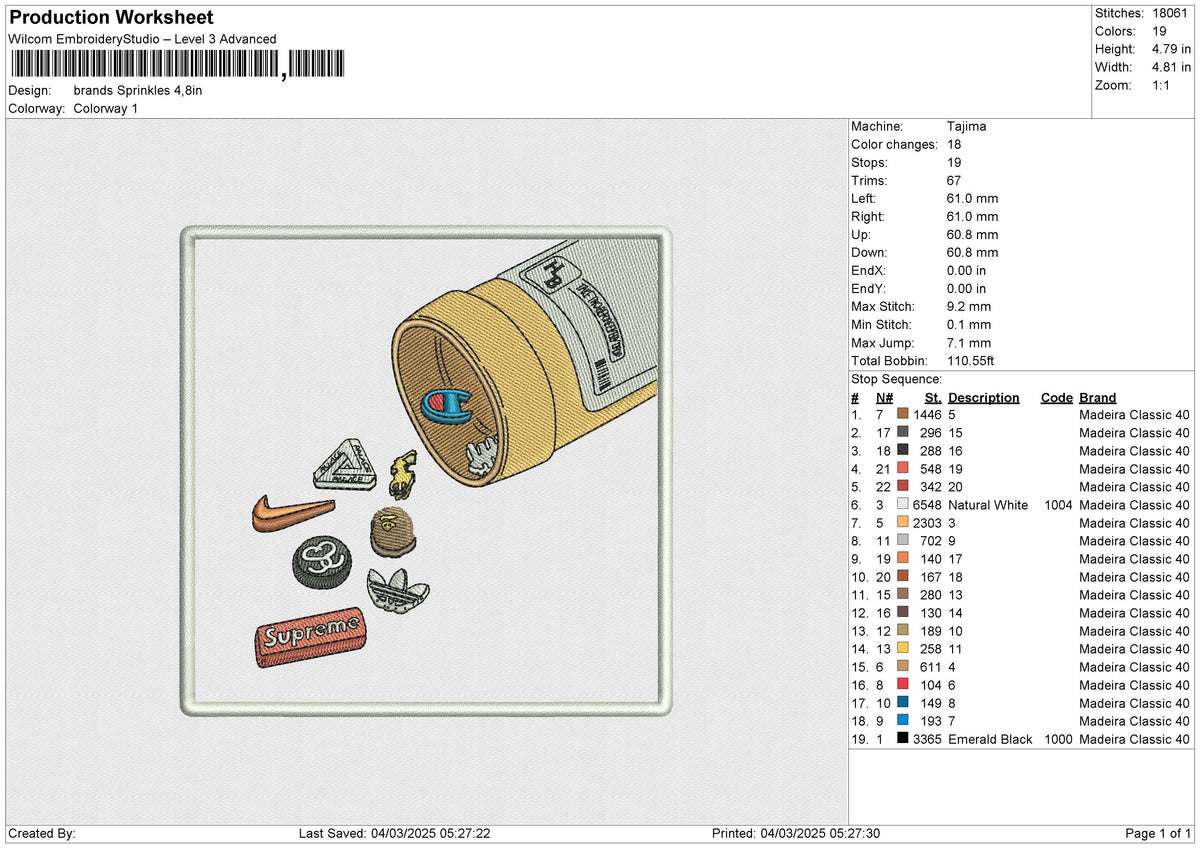
Task: Pick the orange swatch in stop 9
Action: 903,559
